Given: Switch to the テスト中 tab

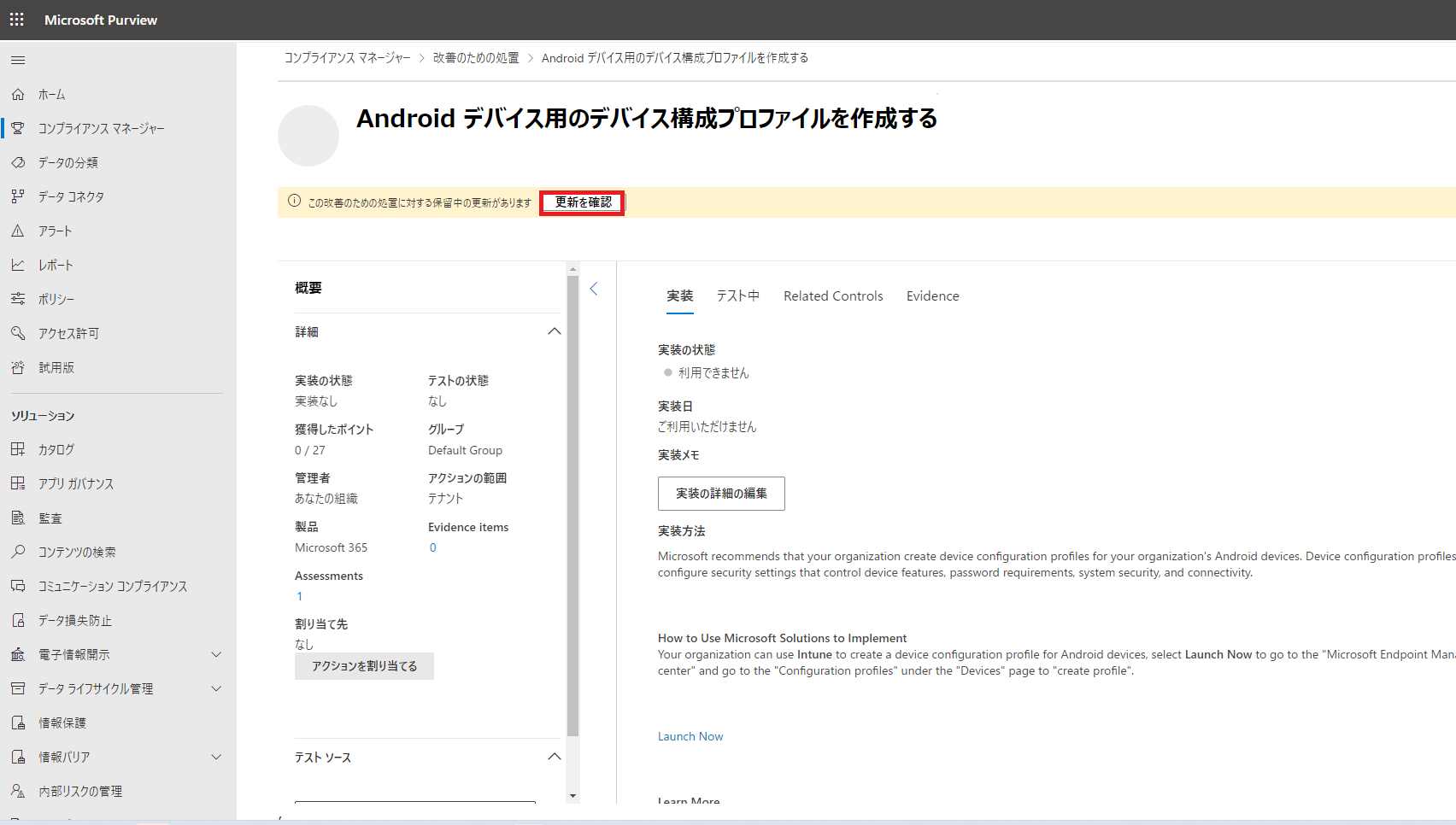Looking at the screenshot, I should (737, 296).
